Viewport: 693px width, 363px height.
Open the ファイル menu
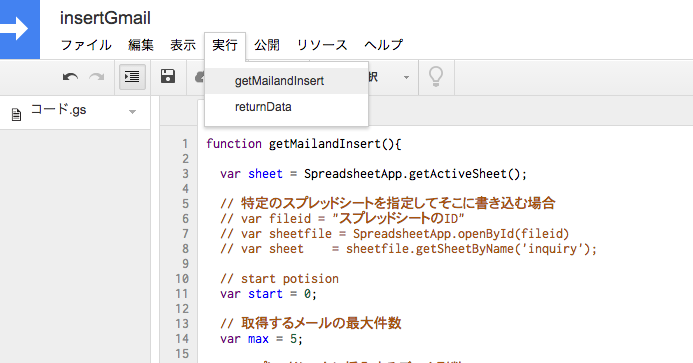86,45
